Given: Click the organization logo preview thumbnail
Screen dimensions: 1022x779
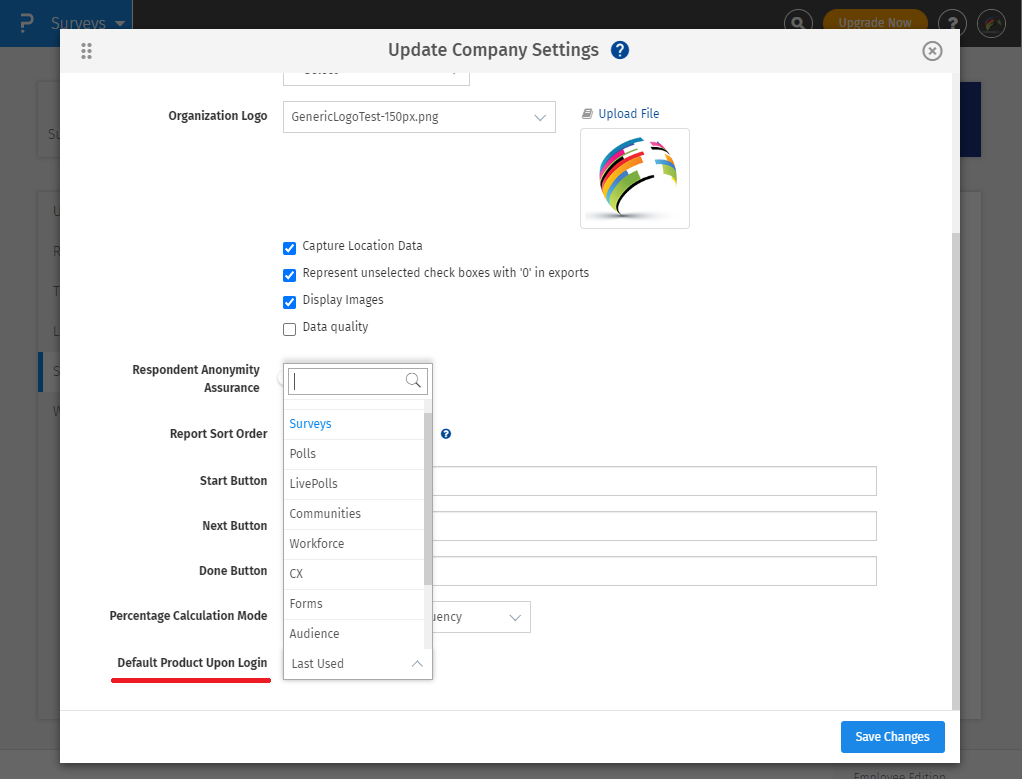Looking at the screenshot, I should [x=635, y=178].
